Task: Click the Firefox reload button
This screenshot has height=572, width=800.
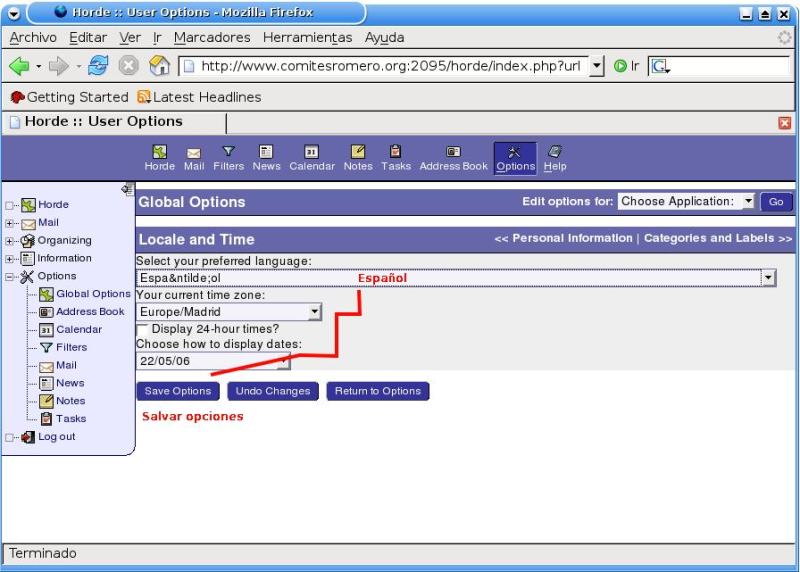Action: (x=98, y=66)
